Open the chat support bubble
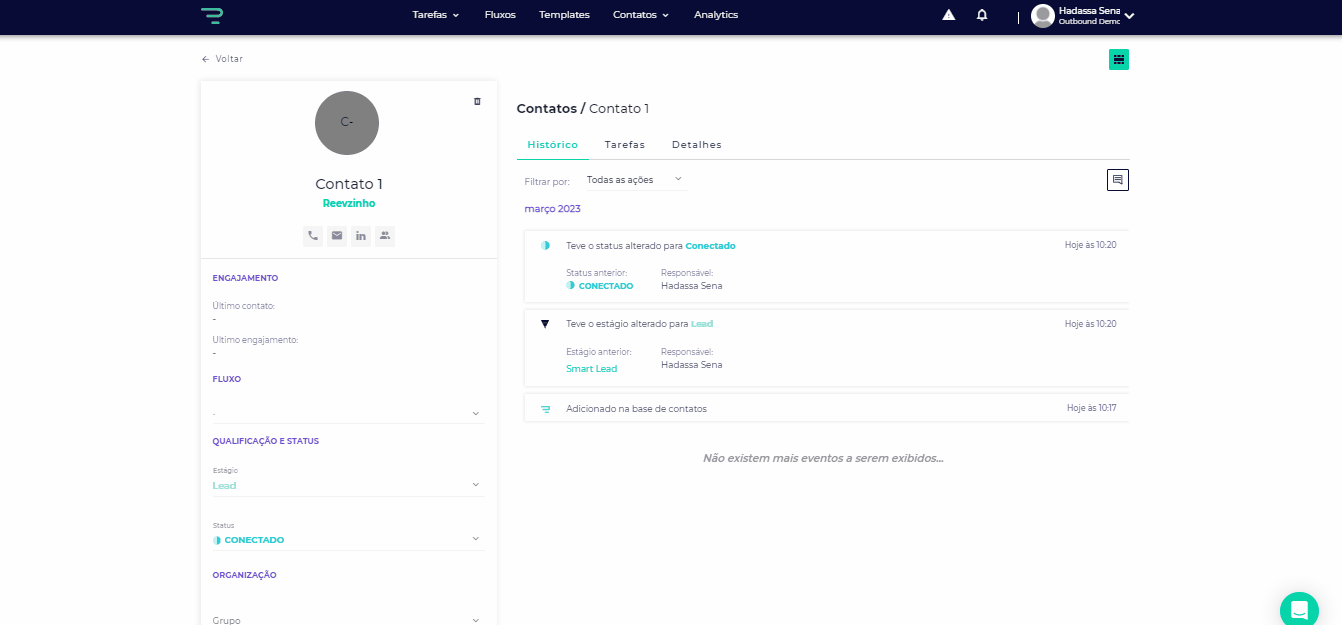The height and width of the screenshot is (625, 1342). 1299,609
